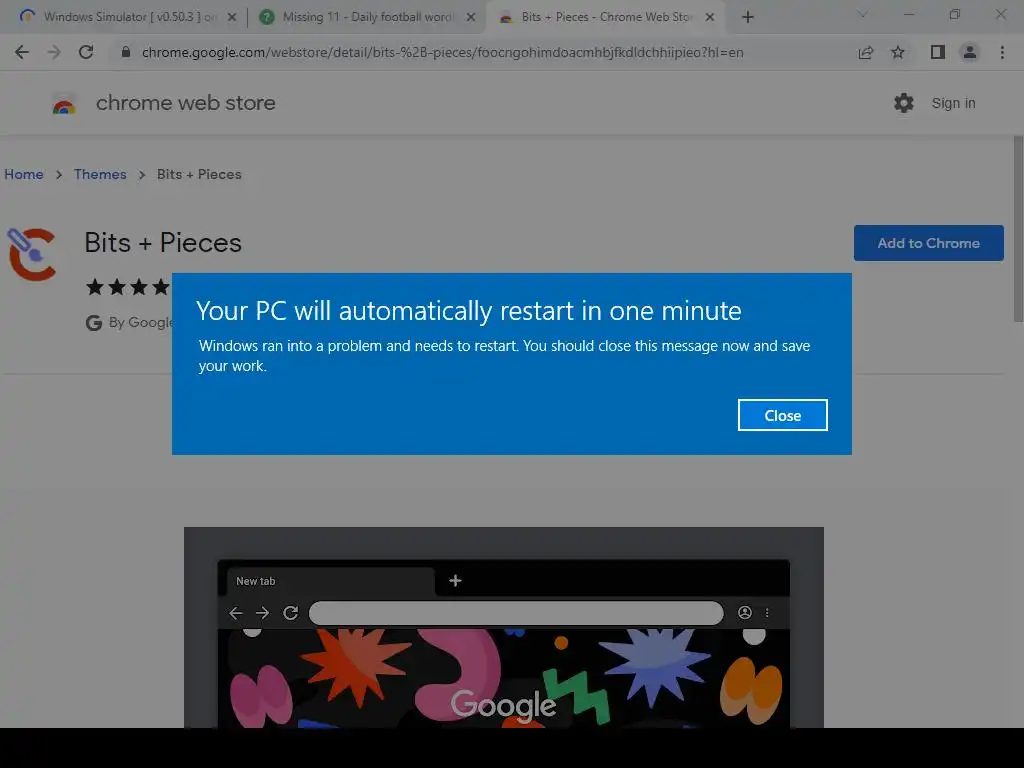
Task: Click the chrome web store logo
Action: pyautogui.click(x=64, y=104)
